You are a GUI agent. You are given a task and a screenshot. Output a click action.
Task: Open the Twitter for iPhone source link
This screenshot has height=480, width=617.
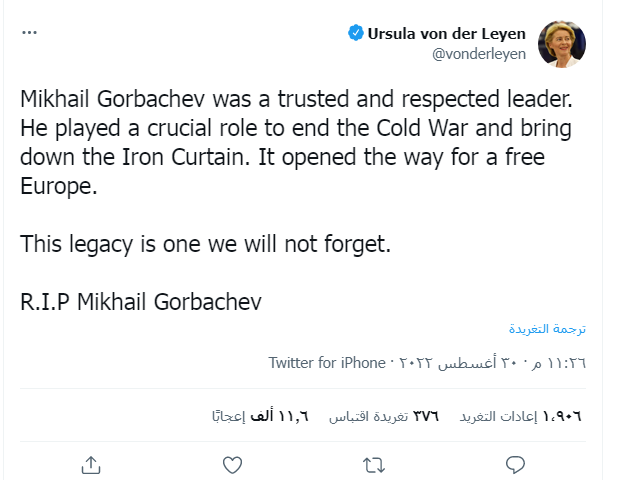pyautogui.click(x=325, y=362)
